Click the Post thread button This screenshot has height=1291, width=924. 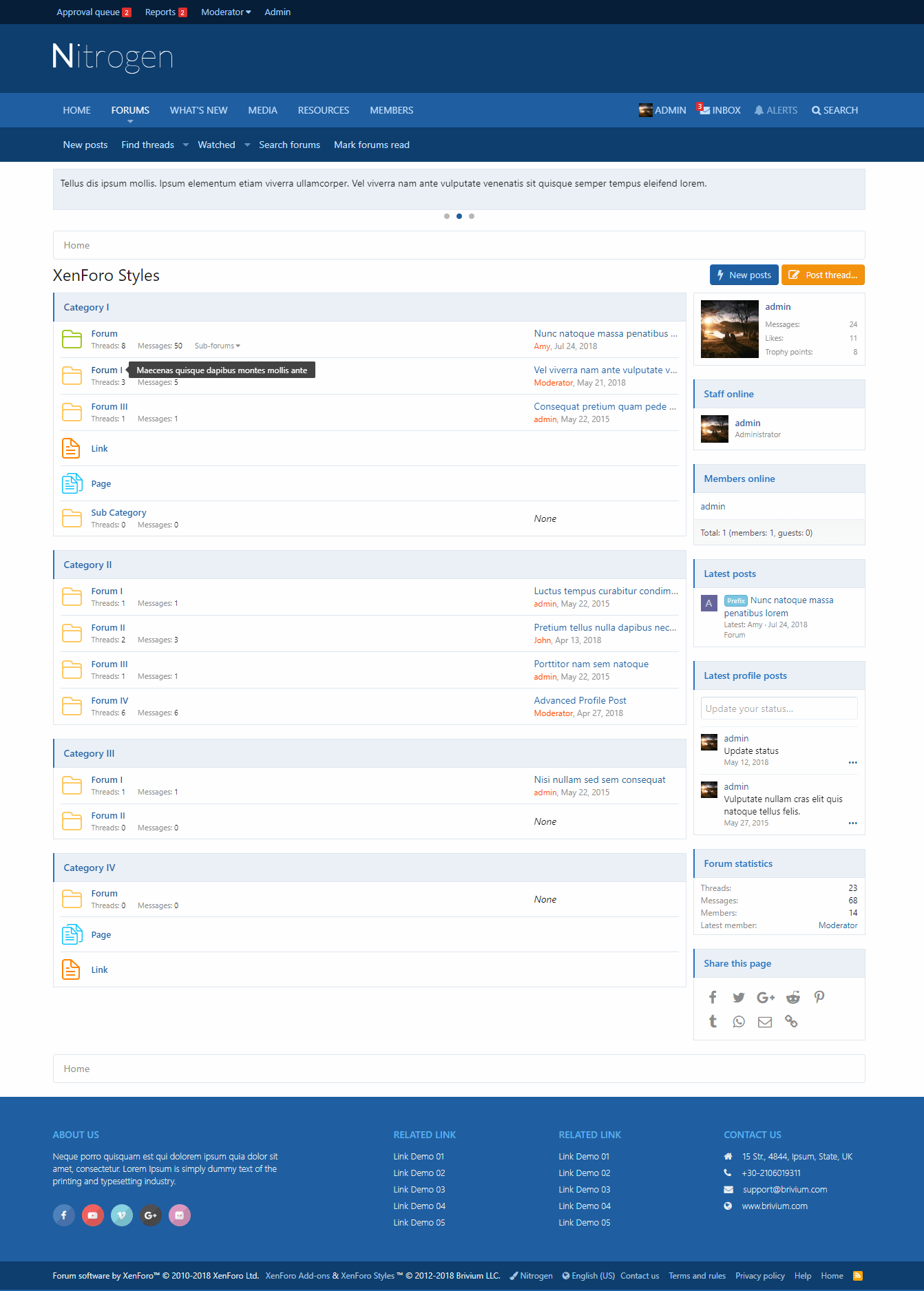[823, 275]
